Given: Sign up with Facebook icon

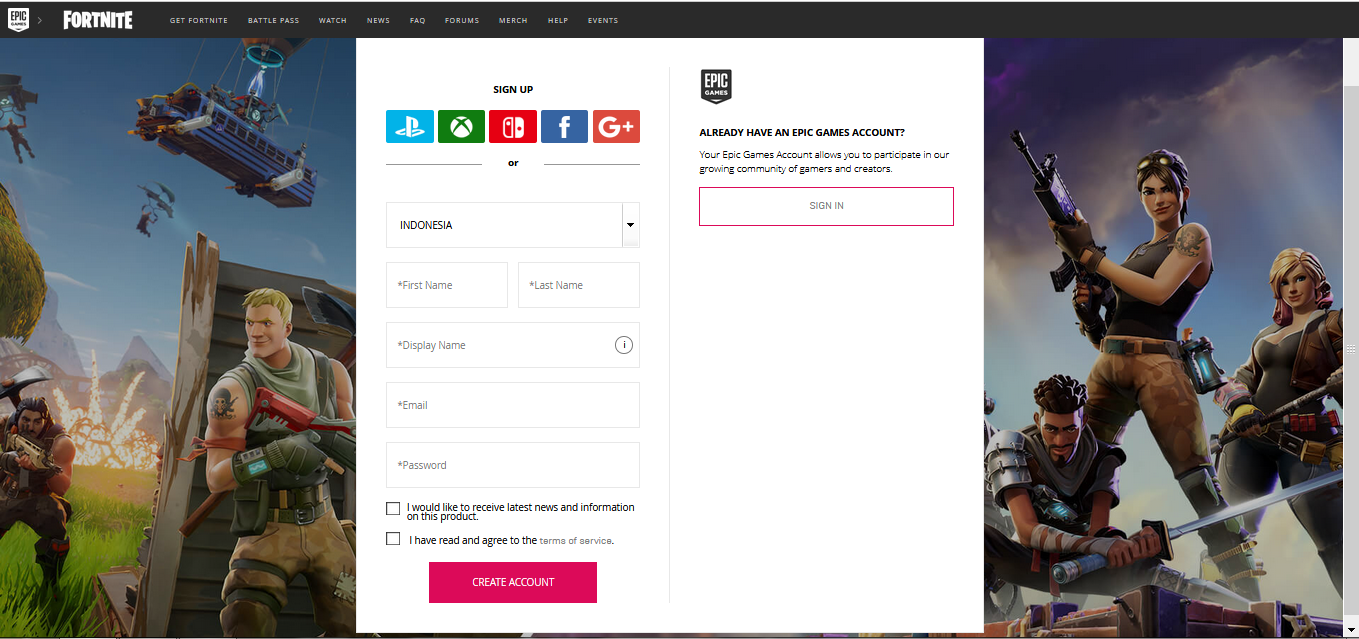Looking at the screenshot, I should [x=564, y=127].
